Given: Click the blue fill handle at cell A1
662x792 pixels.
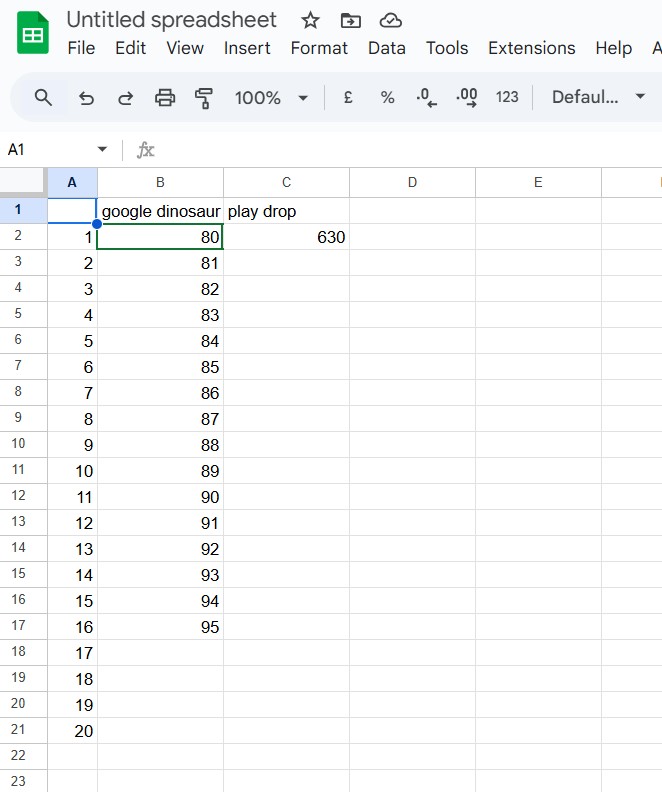Looking at the screenshot, I should point(97,224).
